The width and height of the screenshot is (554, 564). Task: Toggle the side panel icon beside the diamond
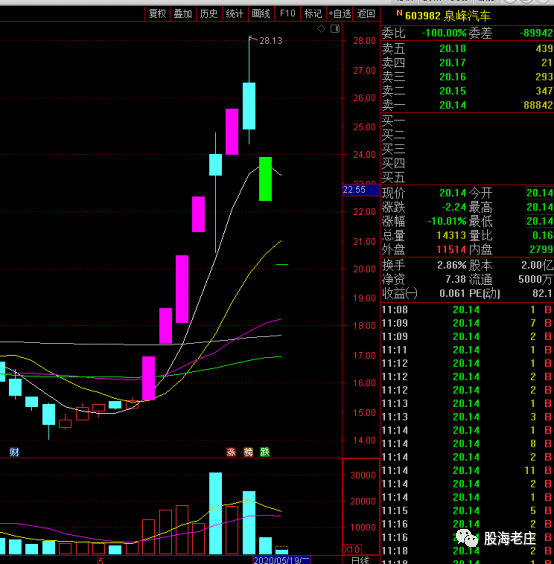335,29
